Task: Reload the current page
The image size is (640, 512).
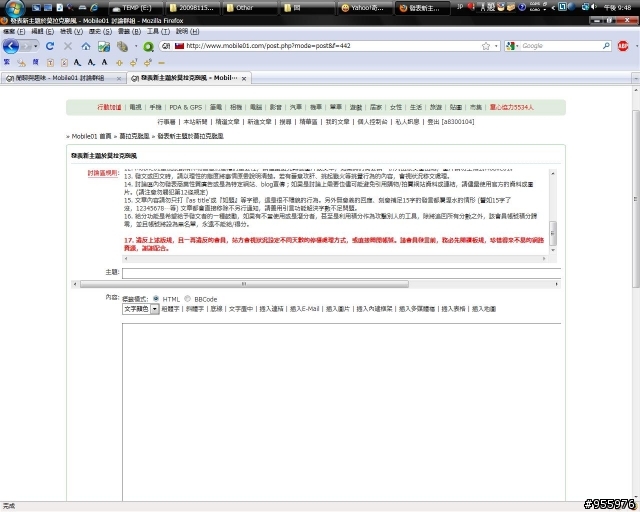Action: (x=50, y=46)
